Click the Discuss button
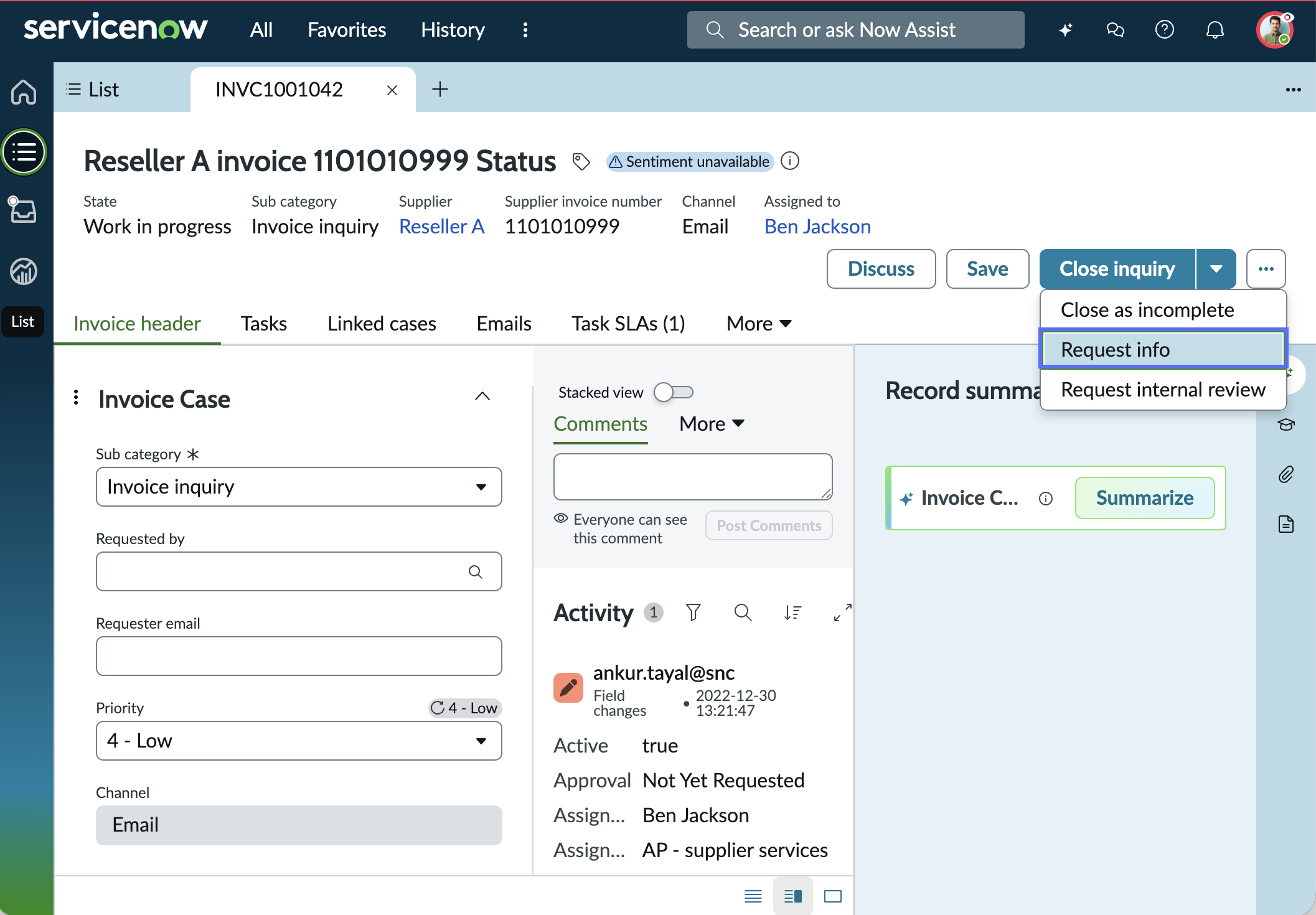The image size is (1316, 915). tap(881, 269)
